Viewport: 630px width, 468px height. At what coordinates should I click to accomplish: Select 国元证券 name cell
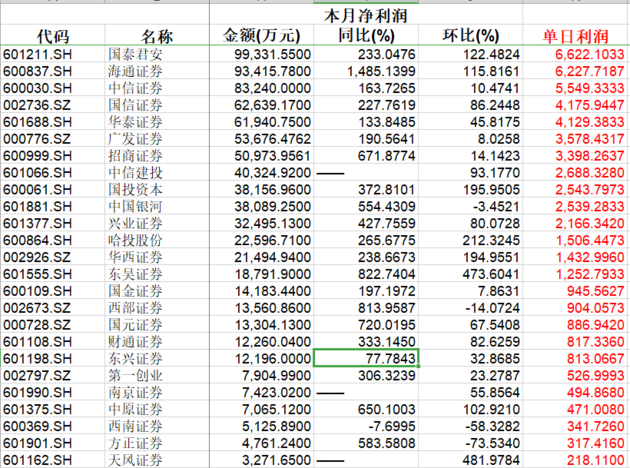point(157,324)
